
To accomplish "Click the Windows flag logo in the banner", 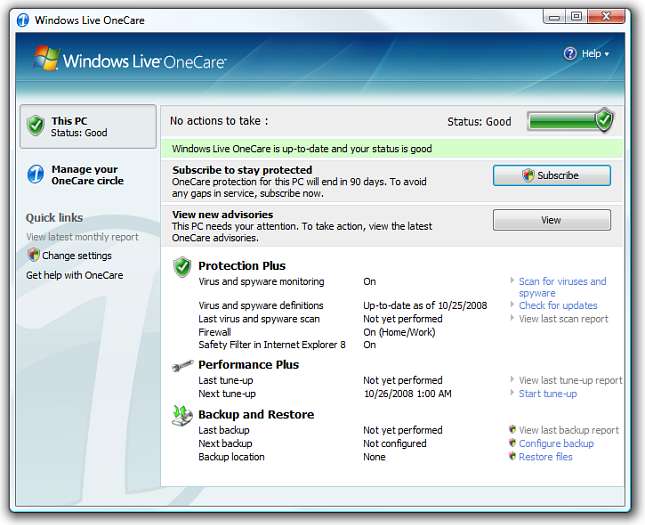I will [46, 58].
